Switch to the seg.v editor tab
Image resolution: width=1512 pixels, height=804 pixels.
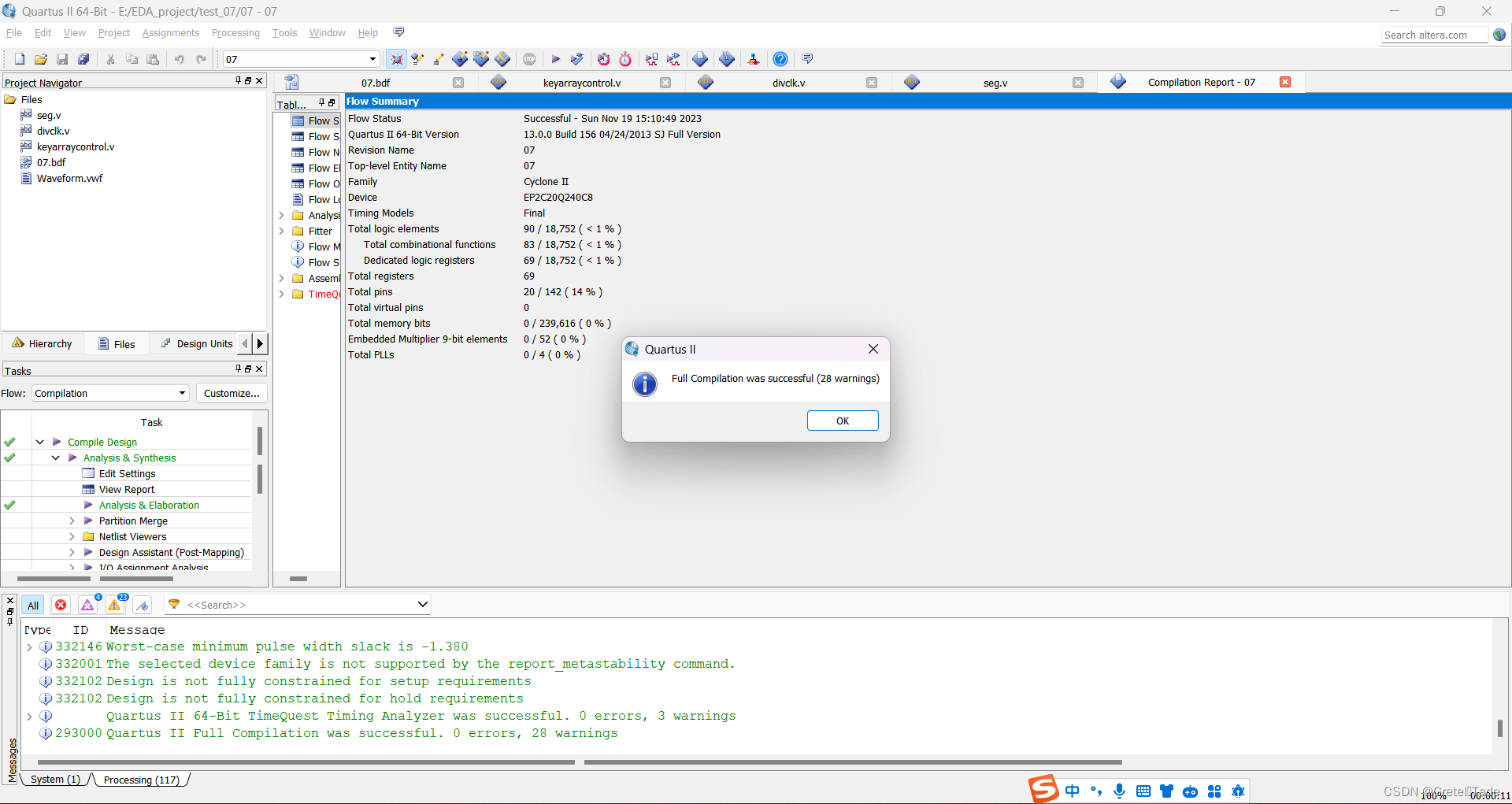(995, 83)
